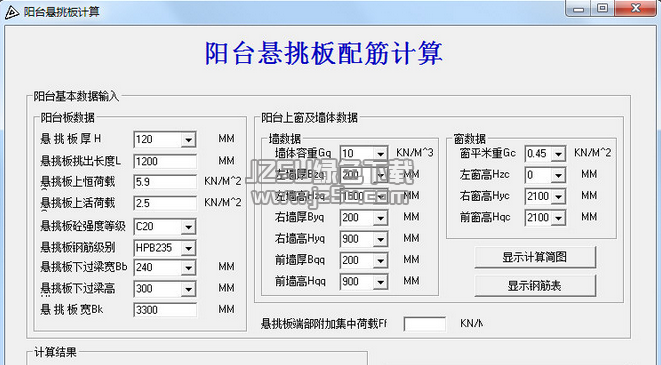Expand the 前墙高Hqq dropdown
The height and width of the screenshot is (365, 661).
(380, 282)
